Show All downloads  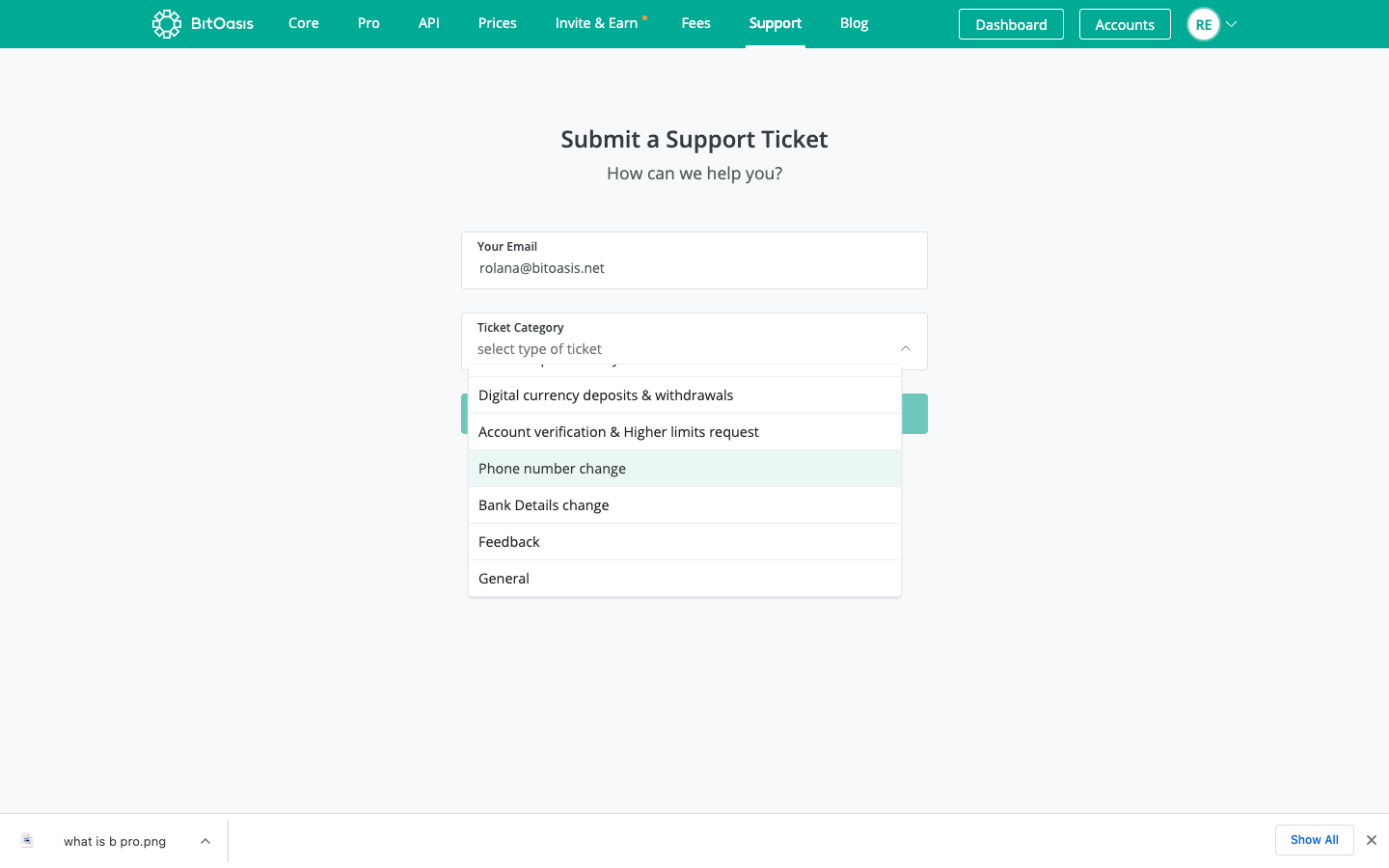pos(1315,840)
